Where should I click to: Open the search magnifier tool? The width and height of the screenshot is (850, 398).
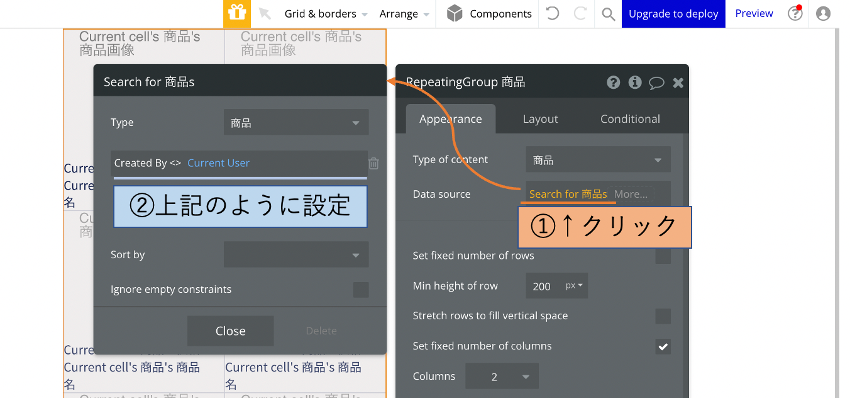608,14
